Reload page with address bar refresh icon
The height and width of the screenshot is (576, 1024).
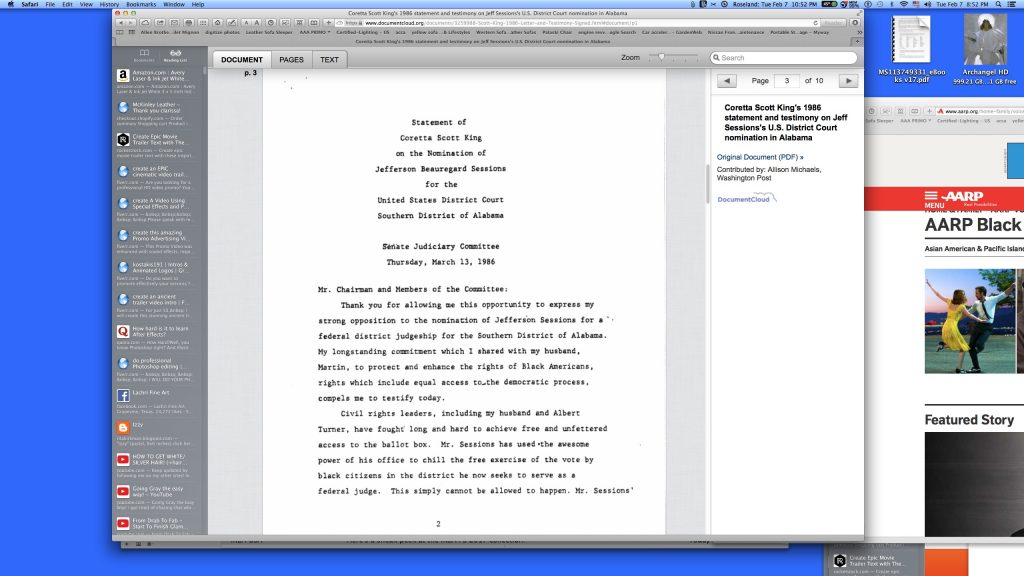click(x=815, y=22)
